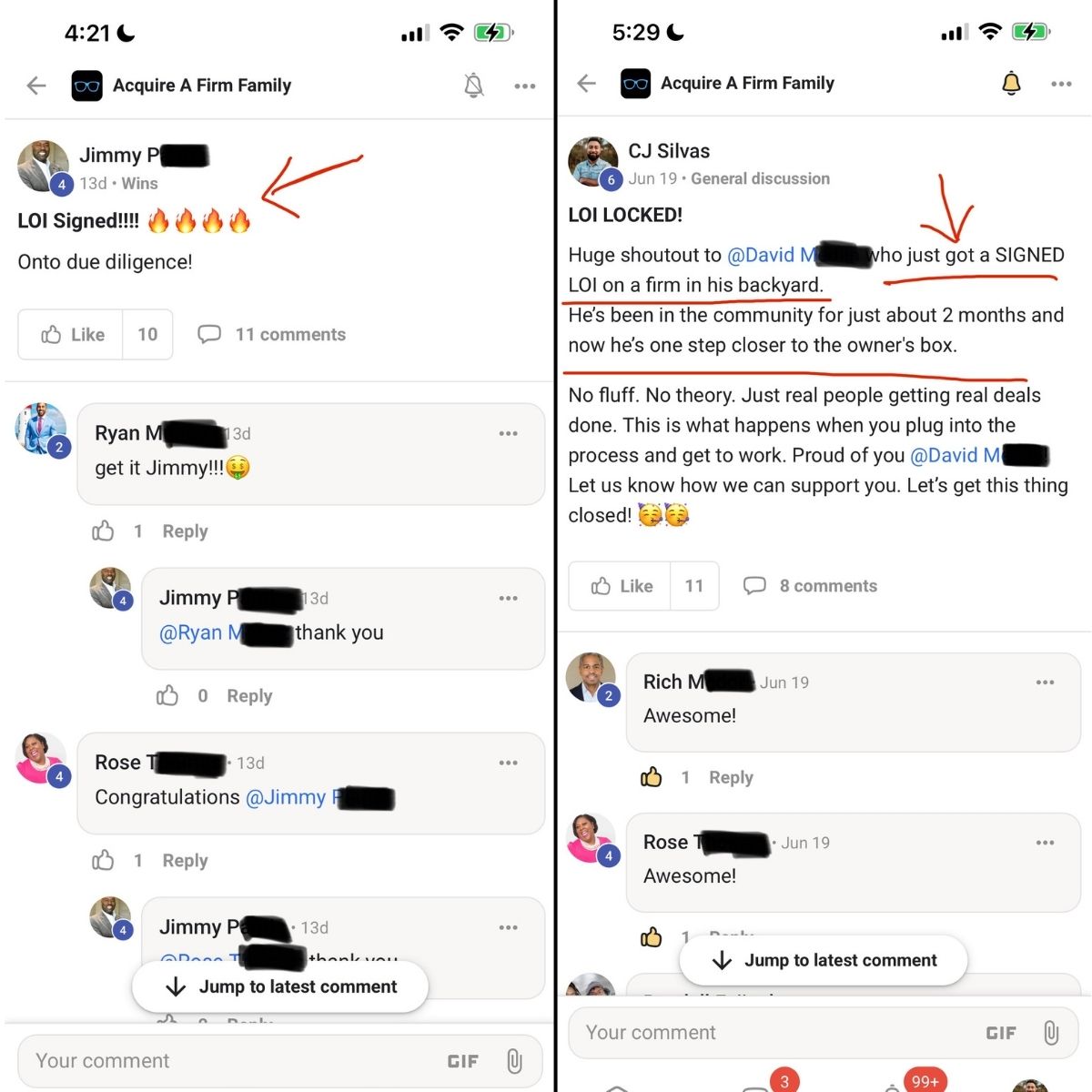Jump to latest comment in left screenshot

[x=280, y=986]
